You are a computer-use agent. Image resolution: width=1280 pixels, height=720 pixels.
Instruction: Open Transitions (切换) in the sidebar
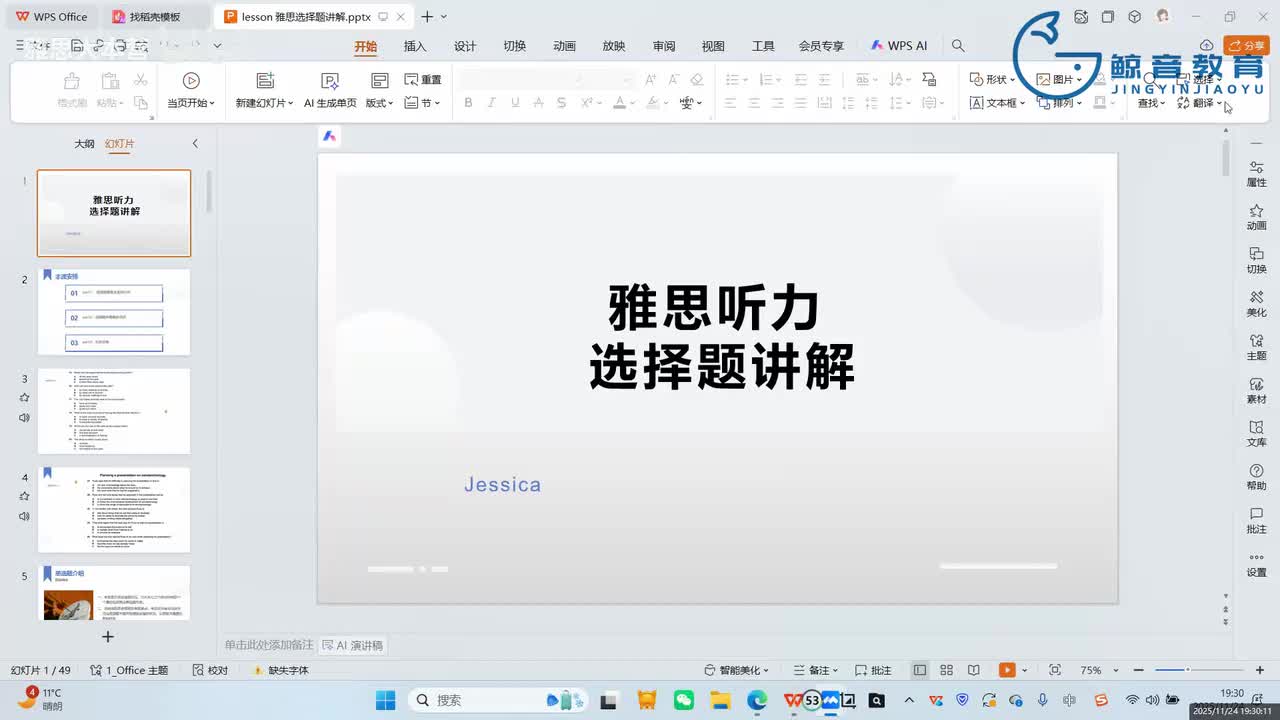pyautogui.click(x=1256, y=260)
